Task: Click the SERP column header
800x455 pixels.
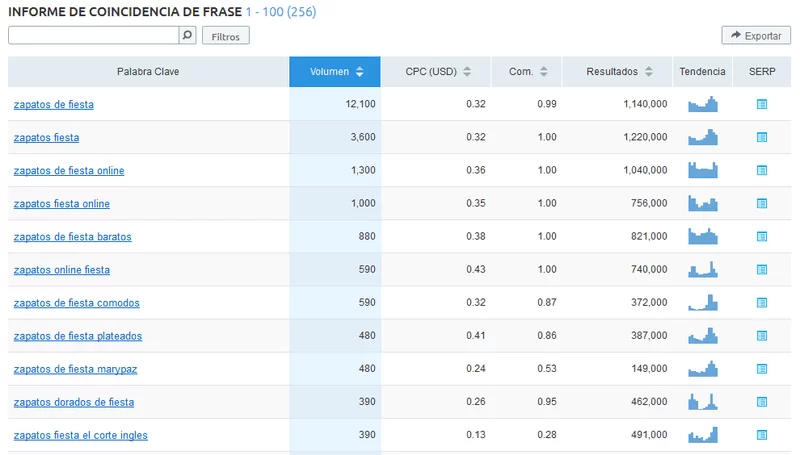Action: coord(762,71)
